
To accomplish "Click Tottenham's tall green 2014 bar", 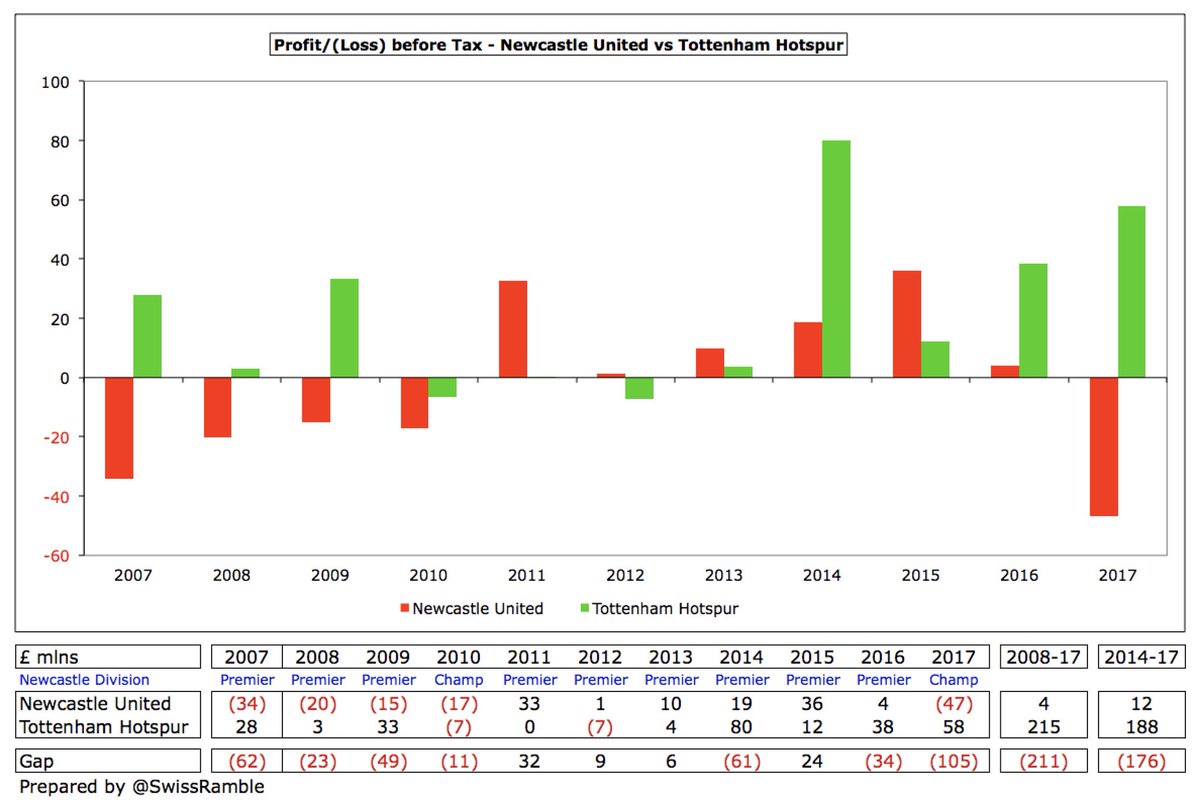I will click(836, 259).
